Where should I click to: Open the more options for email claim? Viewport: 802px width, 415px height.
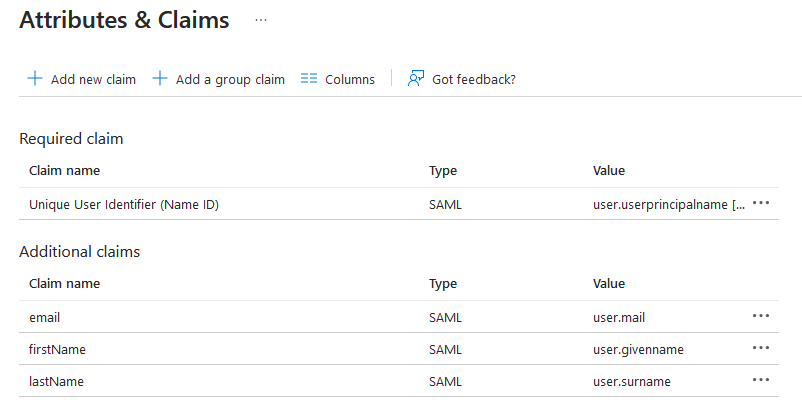click(761, 316)
